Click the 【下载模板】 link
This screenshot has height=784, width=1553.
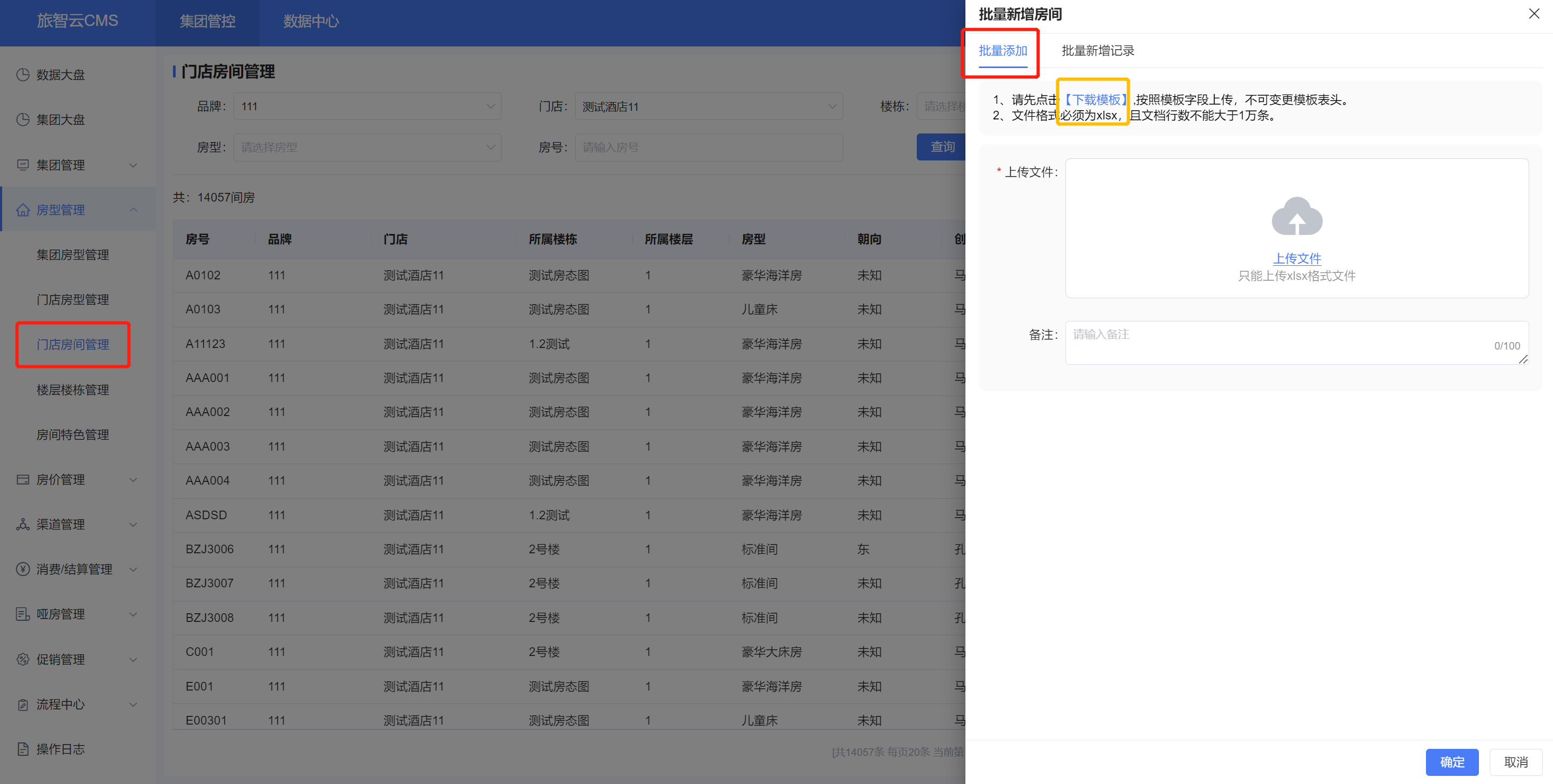[1095, 99]
